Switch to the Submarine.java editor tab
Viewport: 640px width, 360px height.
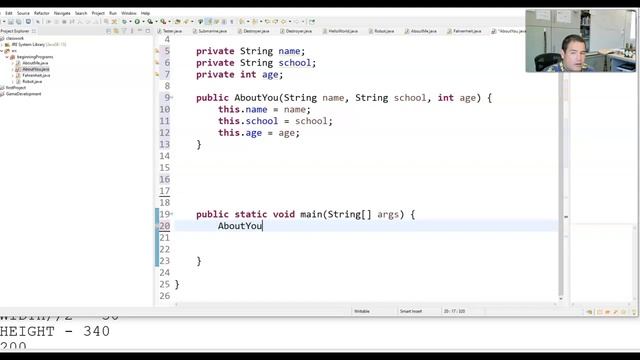(210, 31)
